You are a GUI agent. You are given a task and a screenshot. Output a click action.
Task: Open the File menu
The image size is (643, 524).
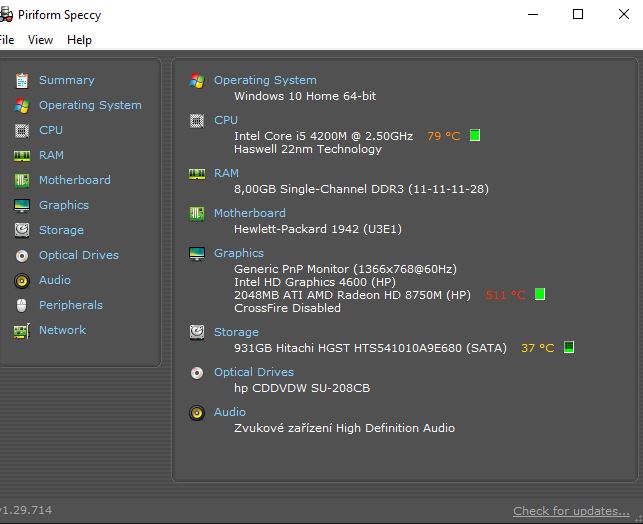coord(7,40)
